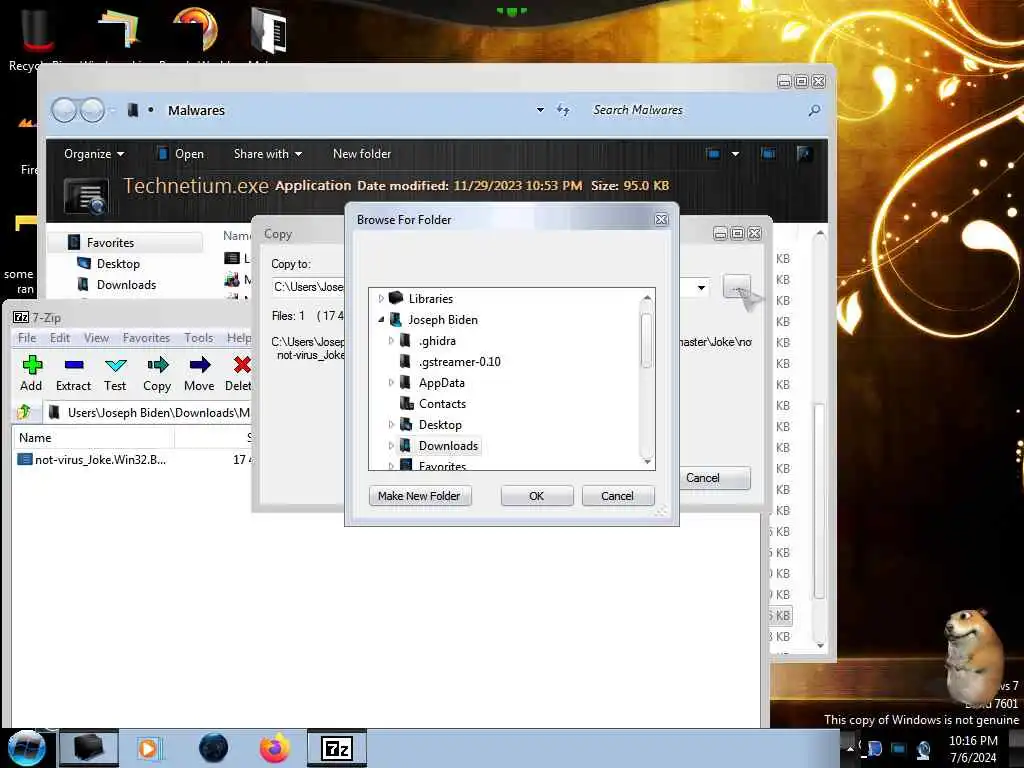This screenshot has width=1024, height=768.
Task: Click the red Delete icon in 7-Zip
Action: tap(242, 364)
